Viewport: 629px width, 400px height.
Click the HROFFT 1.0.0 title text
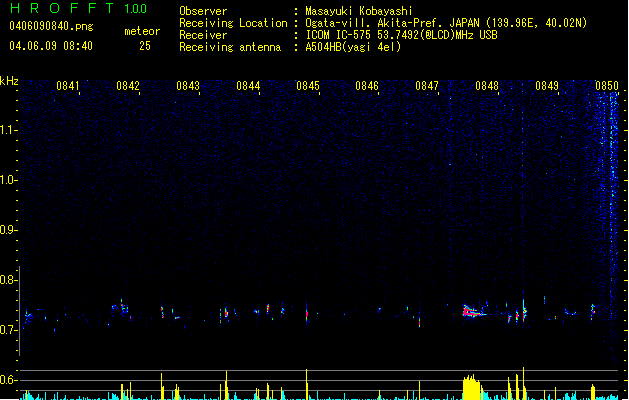[79, 8]
